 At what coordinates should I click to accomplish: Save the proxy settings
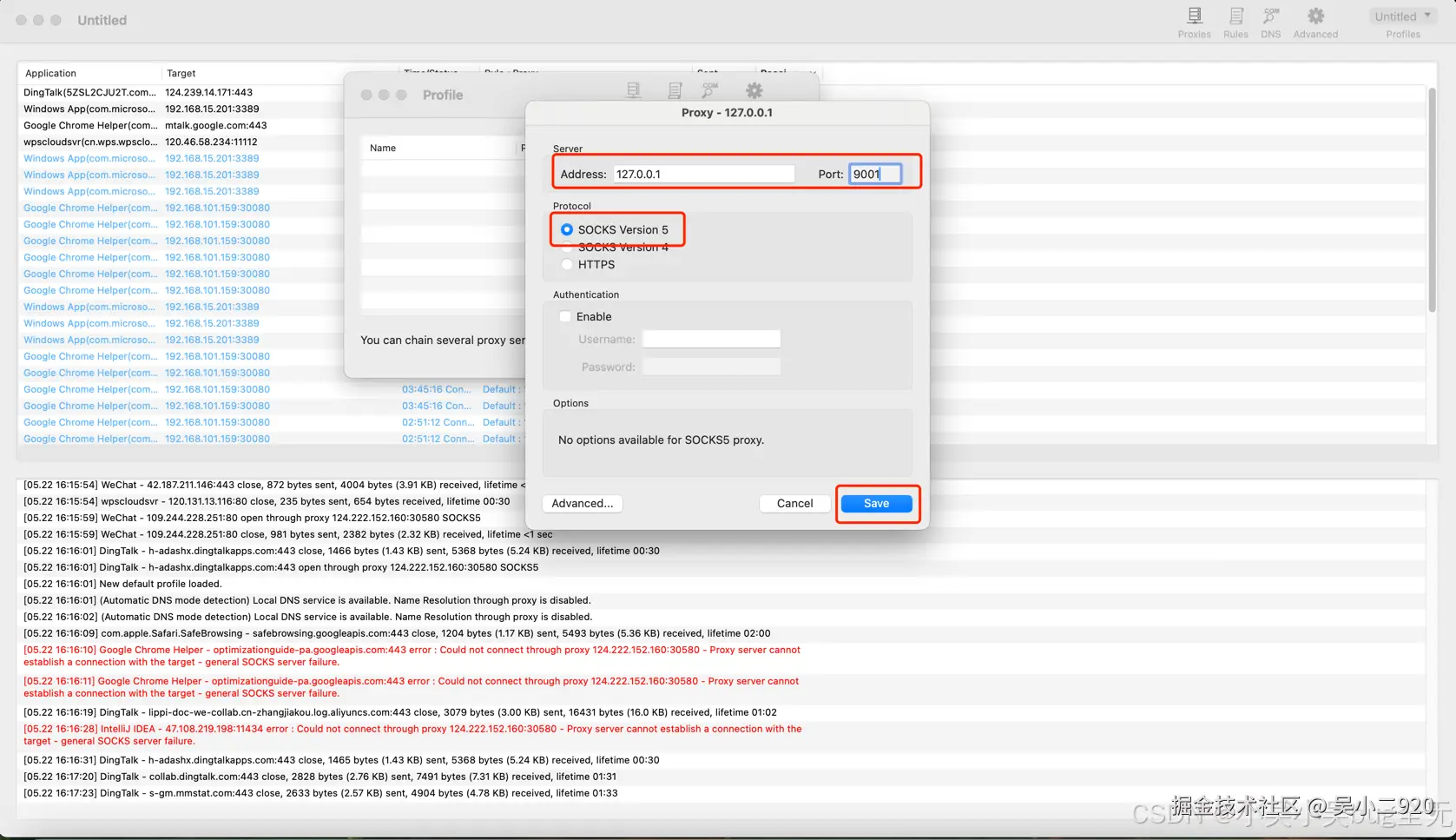click(876, 503)
